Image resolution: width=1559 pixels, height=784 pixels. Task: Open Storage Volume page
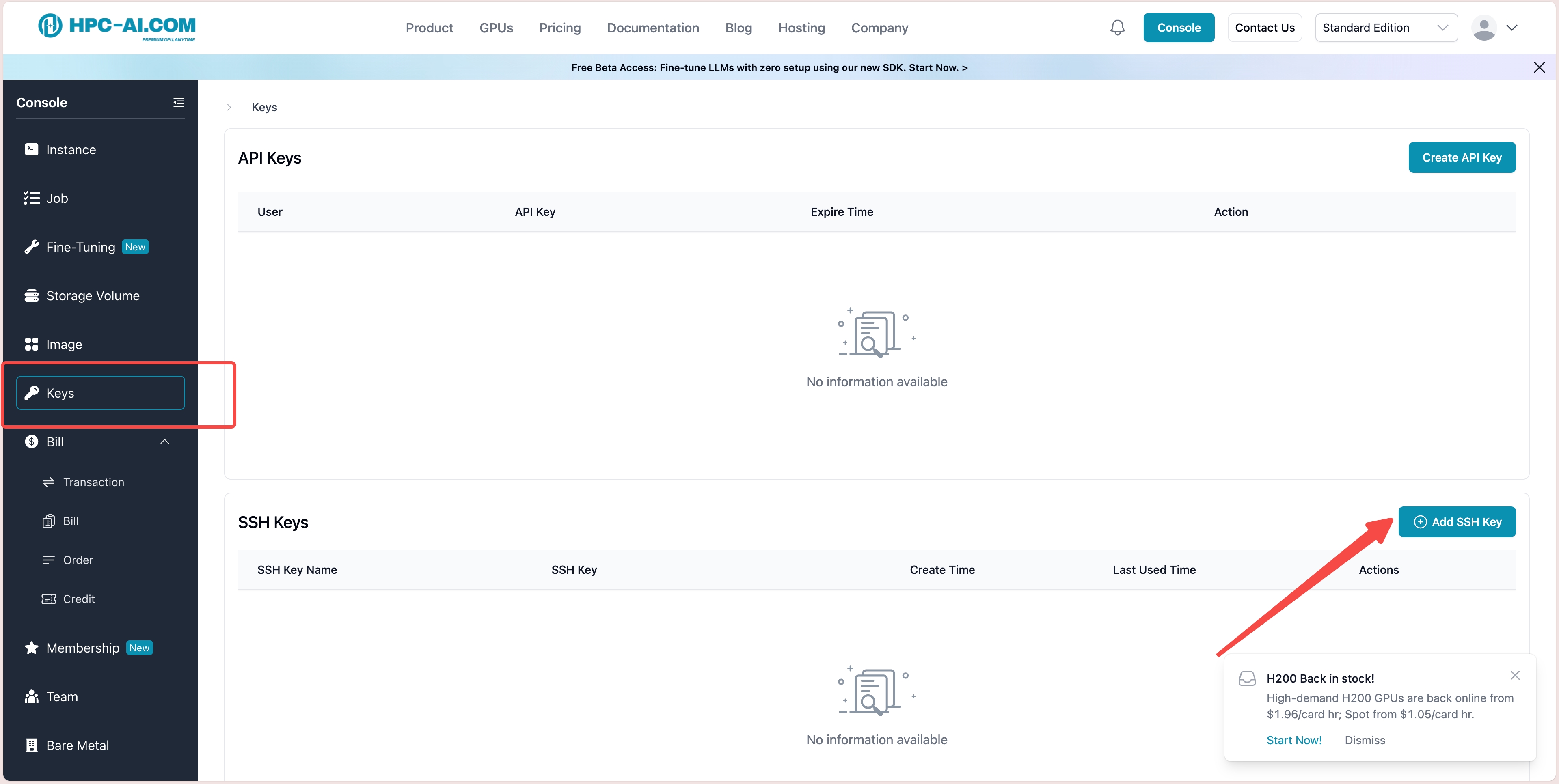pyautogui.click(x=93, y=296)
